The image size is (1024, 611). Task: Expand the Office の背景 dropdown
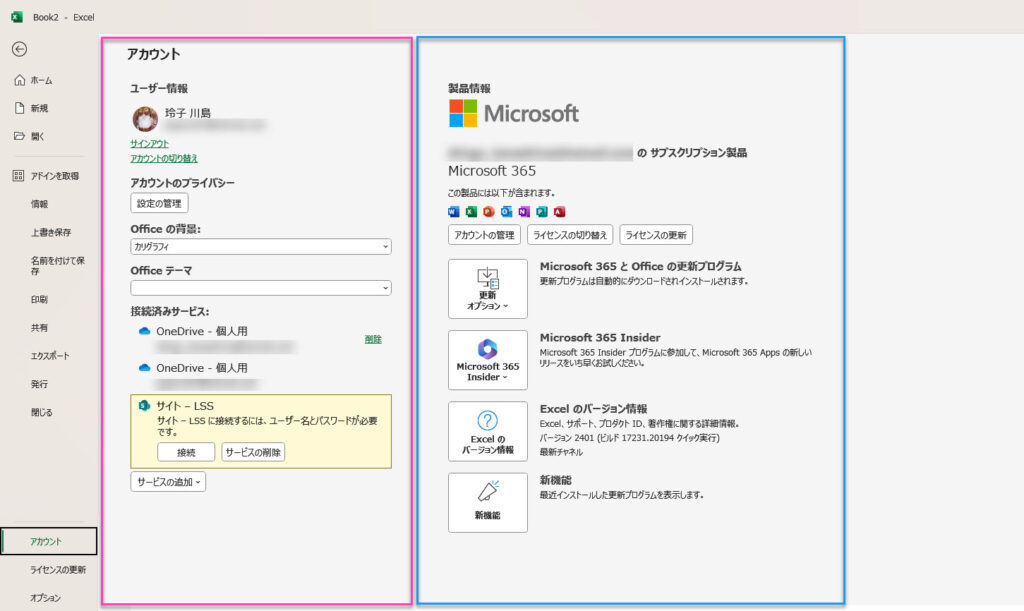pyautogui.click(x=260, y=246)
